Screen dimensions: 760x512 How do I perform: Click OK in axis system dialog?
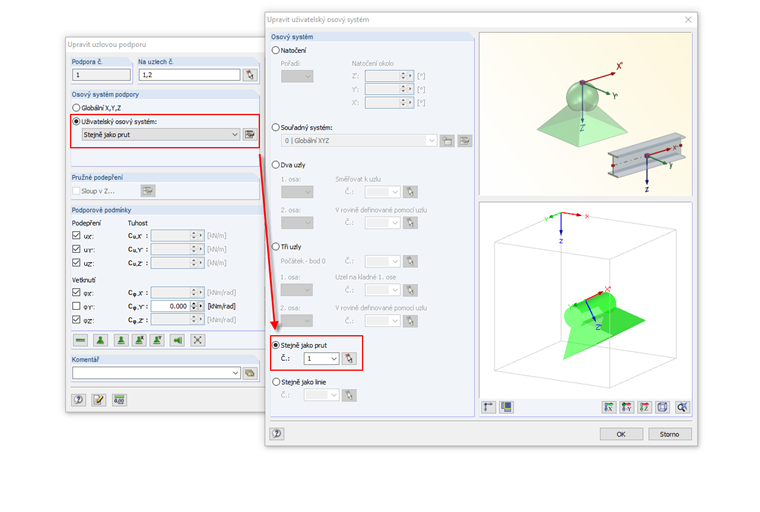click(x=621, y=434)
